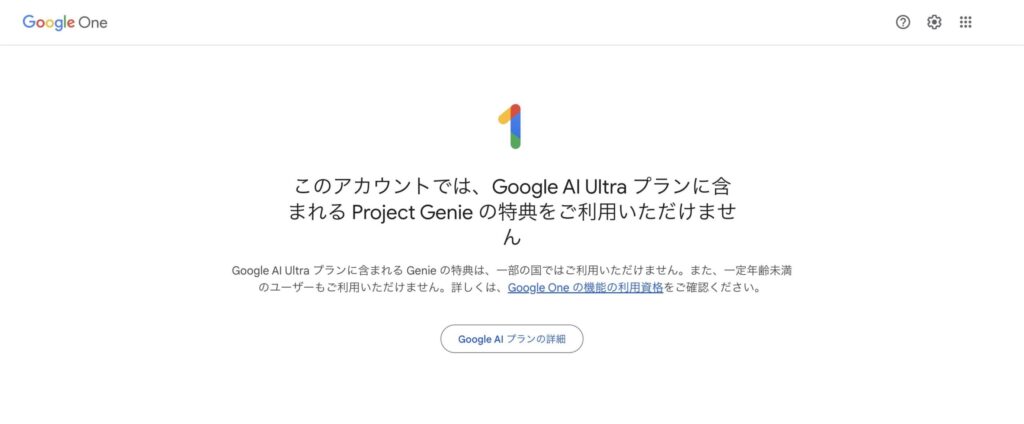The image size is (1024, 424).
Task: Click the "ご利用いただけませ" text in the heading
Action: coord(638,212)
